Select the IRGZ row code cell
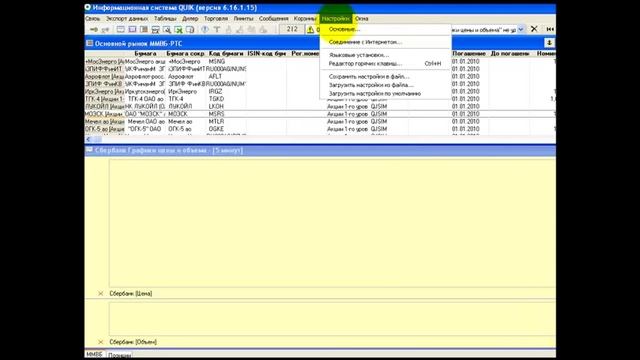The width and height of the screenshot is (640, 360). [x=216, y=91]
